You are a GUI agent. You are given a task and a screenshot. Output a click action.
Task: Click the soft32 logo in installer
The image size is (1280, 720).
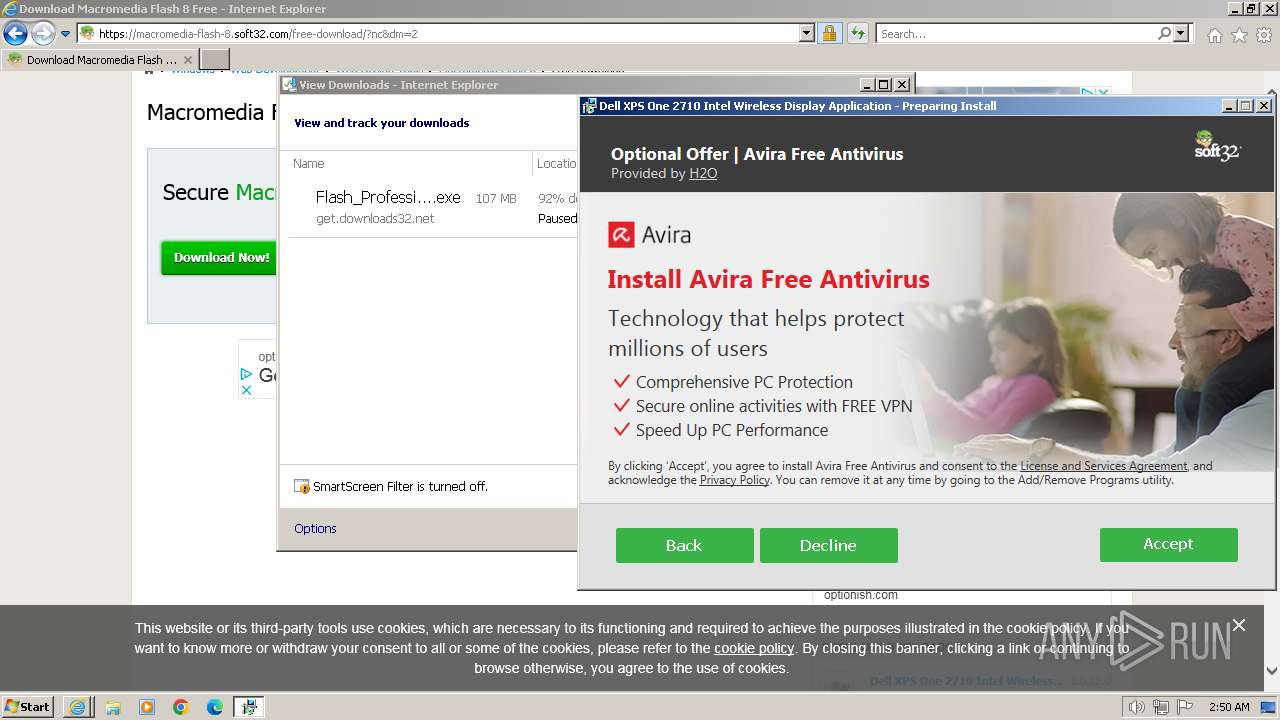[x=1218, y=145]
